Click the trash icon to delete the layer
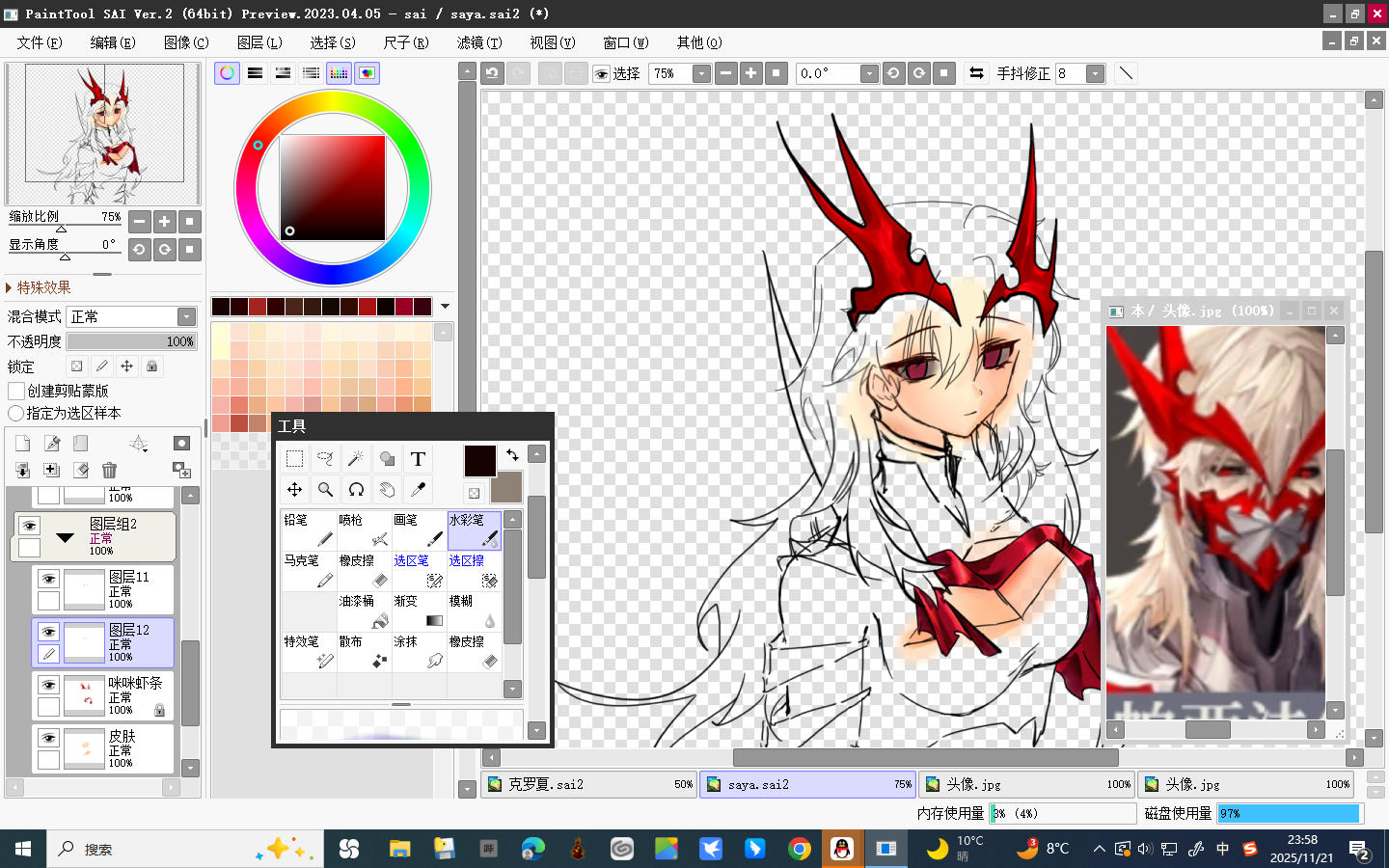 coord(109,470)
